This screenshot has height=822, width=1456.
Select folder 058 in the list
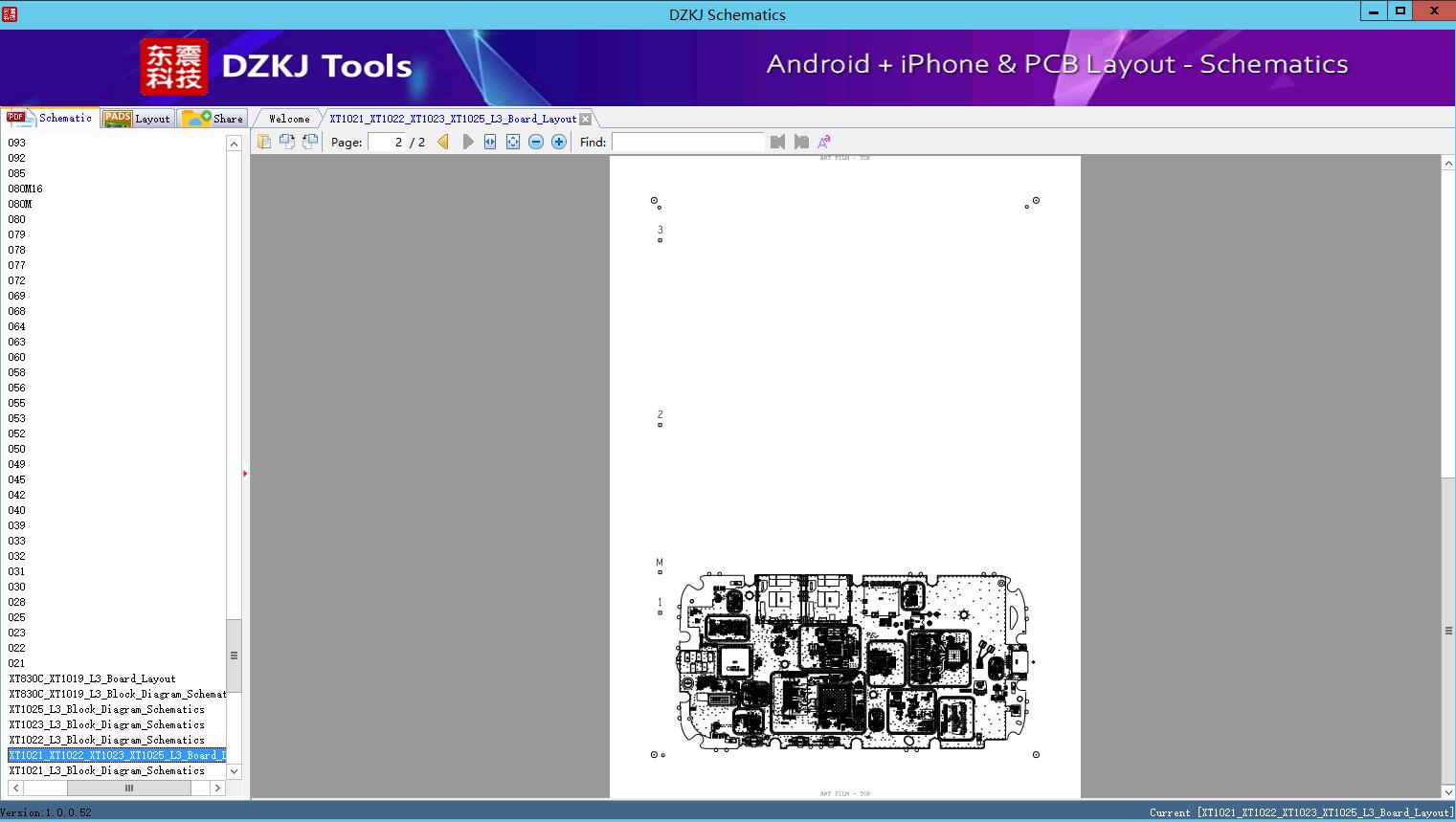point(17,372)
